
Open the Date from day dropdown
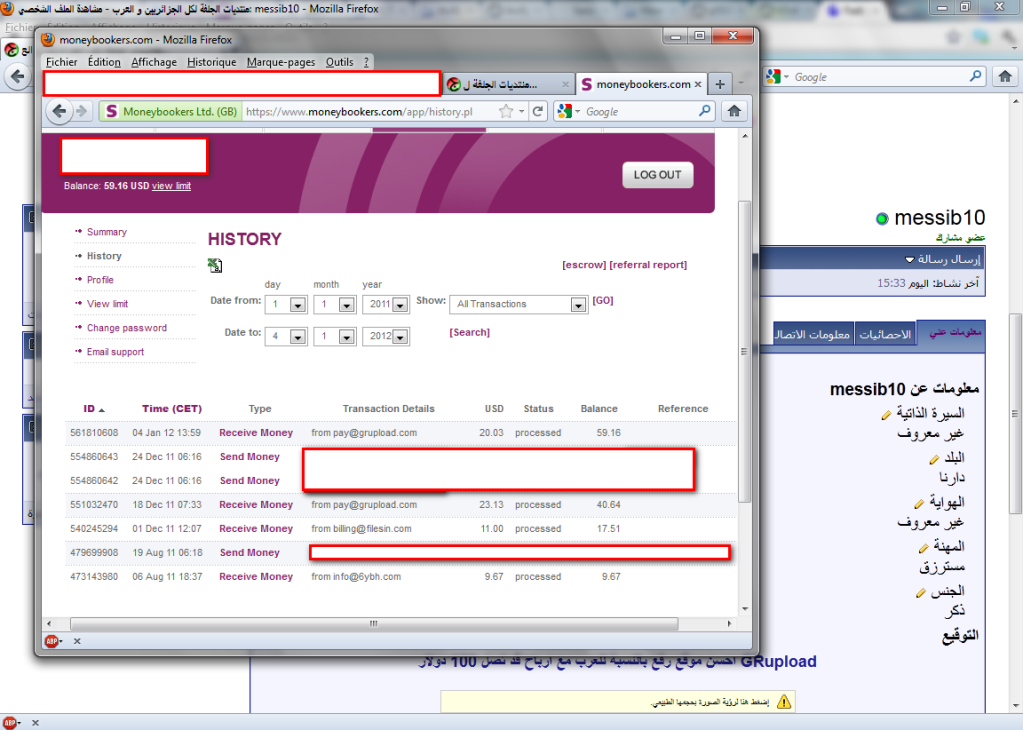tap(298, 305)
